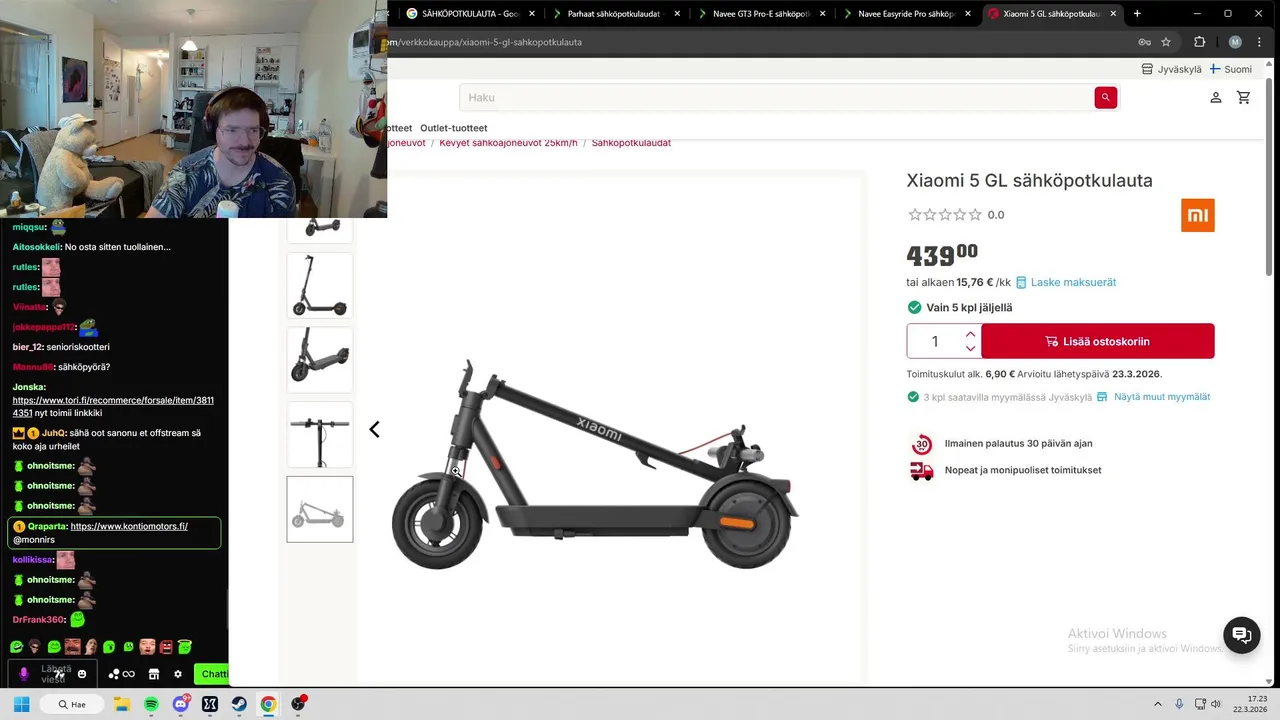Decrease product quantity with the down arrow
This screenshot has height=720, width=1280.
click(x=970, y=348)
